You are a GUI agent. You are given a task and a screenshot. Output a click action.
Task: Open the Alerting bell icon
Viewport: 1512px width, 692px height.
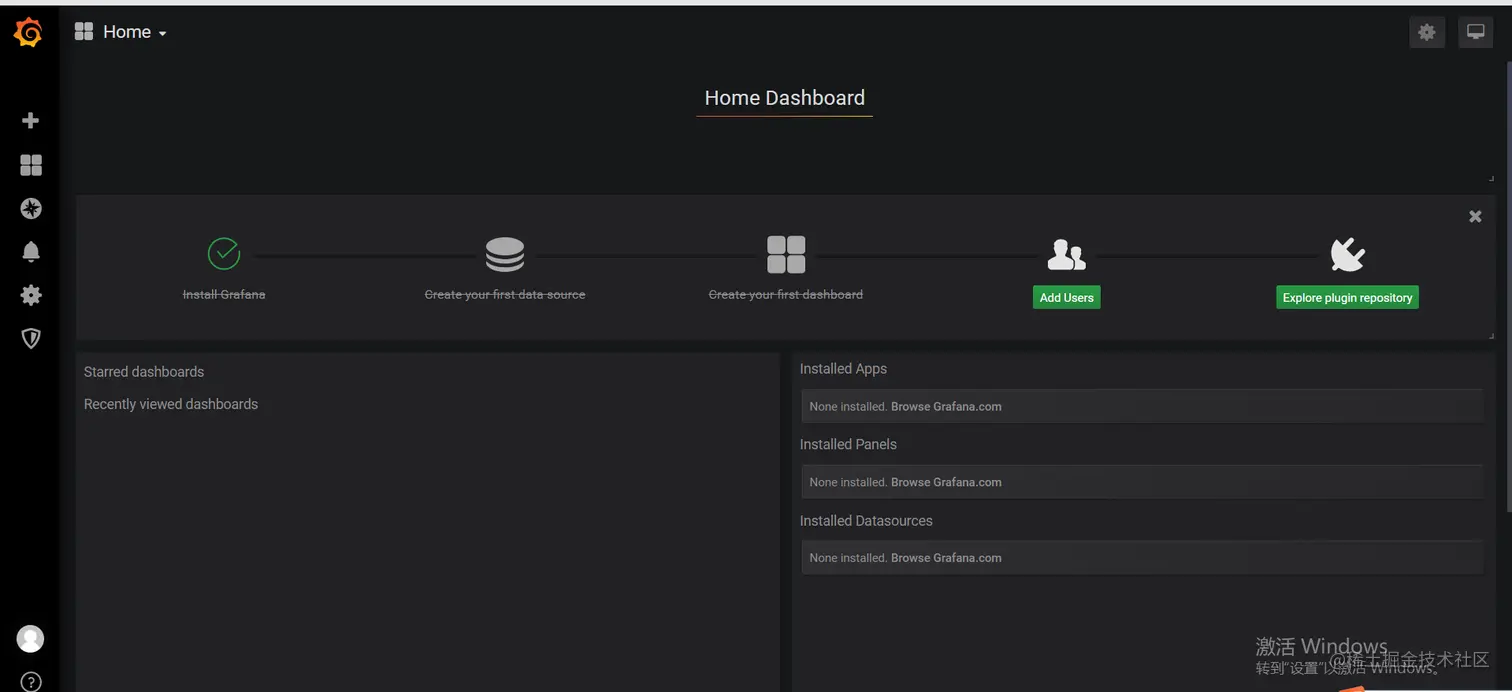(31, 252)
